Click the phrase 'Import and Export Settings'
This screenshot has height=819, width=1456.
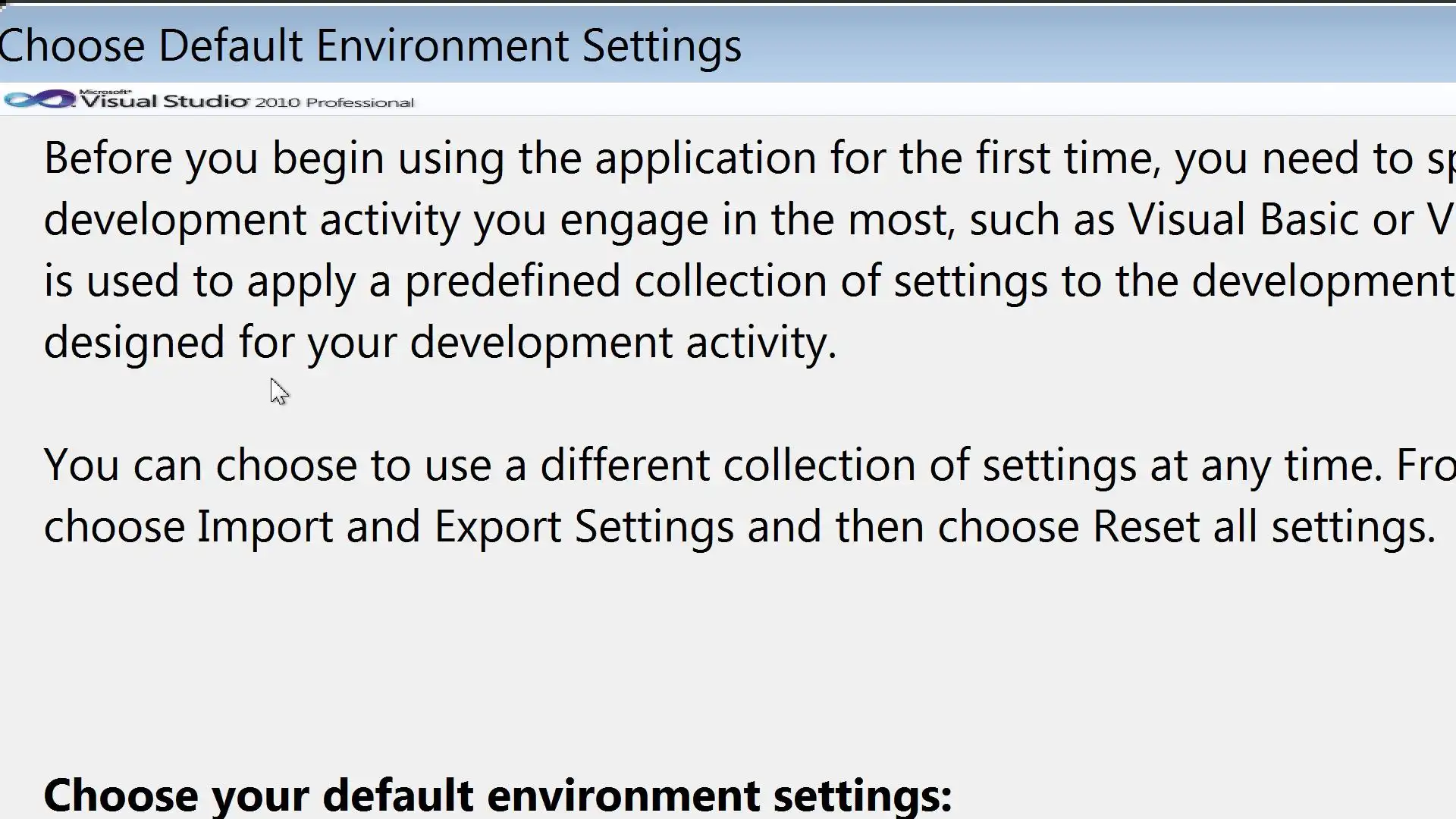coord(466,526)
